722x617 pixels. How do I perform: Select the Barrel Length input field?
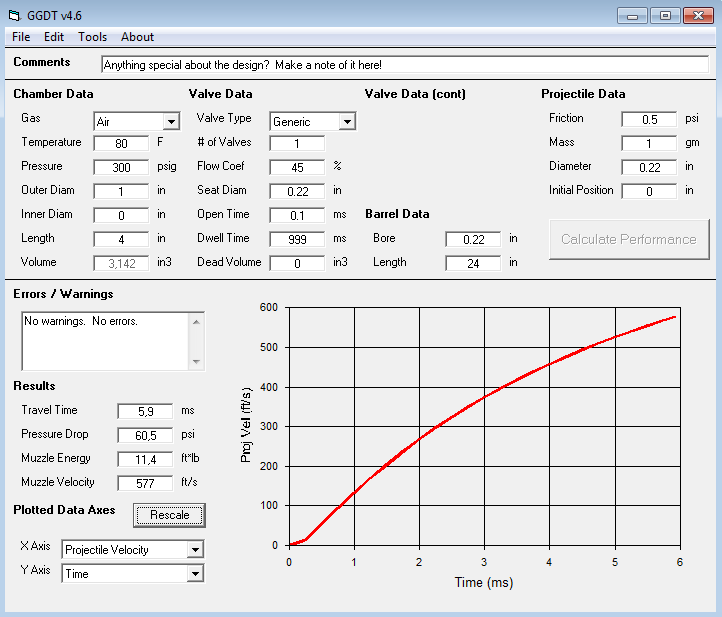[x=473, y=263]
